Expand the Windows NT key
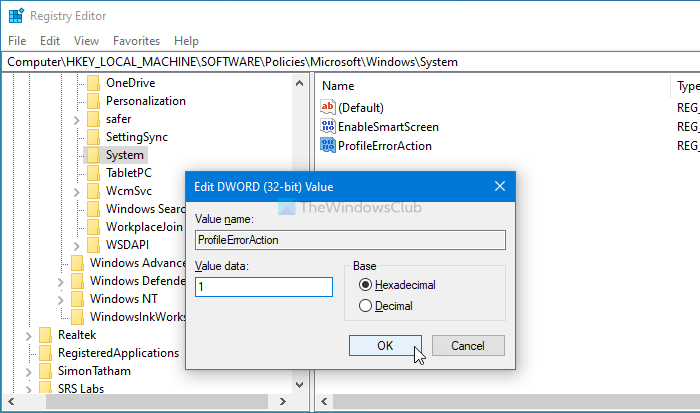This screenshot has width=700, height=413. tap(60, 300)
